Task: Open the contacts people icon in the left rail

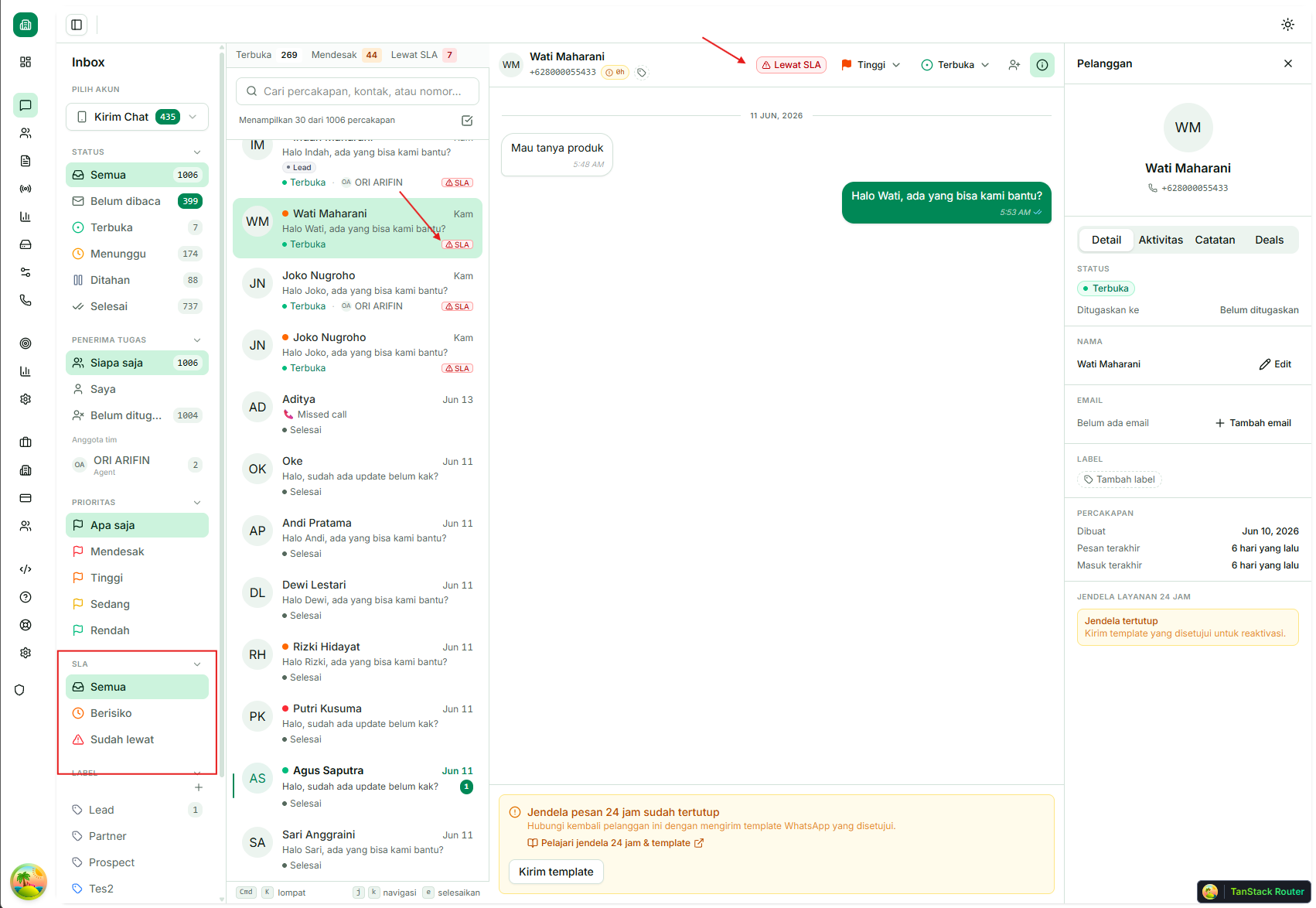Action: point(26,133)
